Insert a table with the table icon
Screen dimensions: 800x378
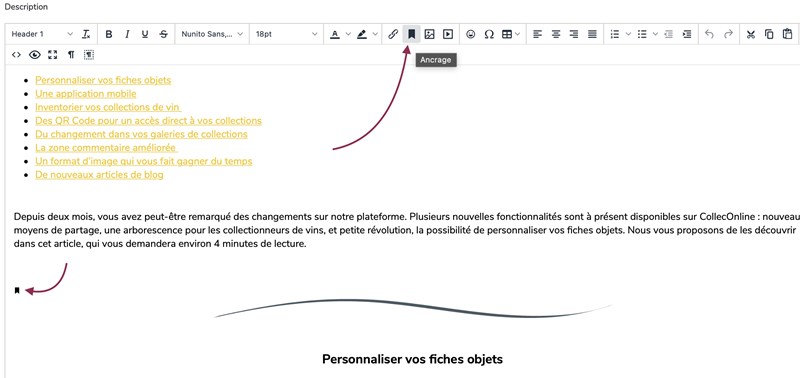point(507,34)
